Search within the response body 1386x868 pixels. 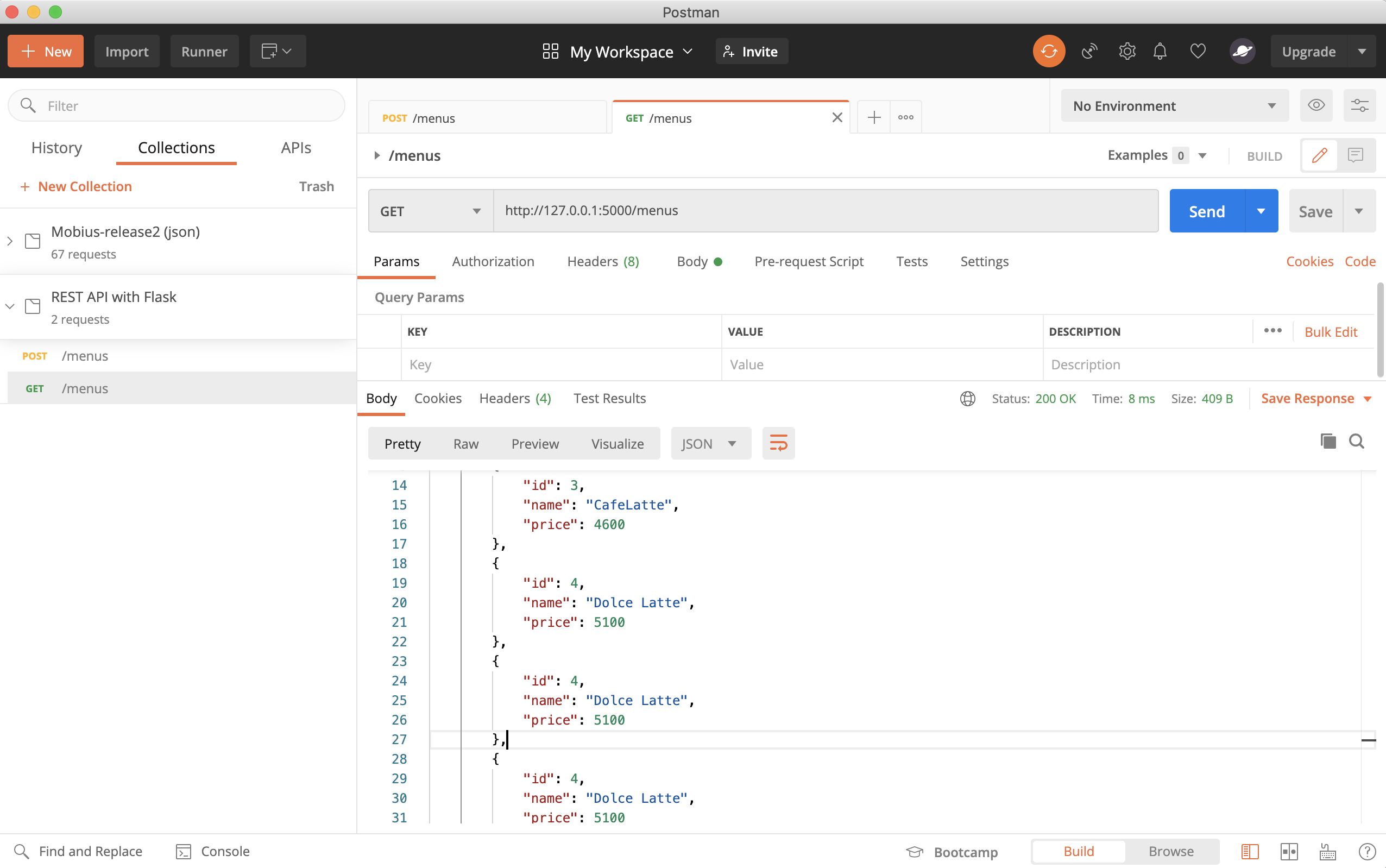(x=1356, y=441)
